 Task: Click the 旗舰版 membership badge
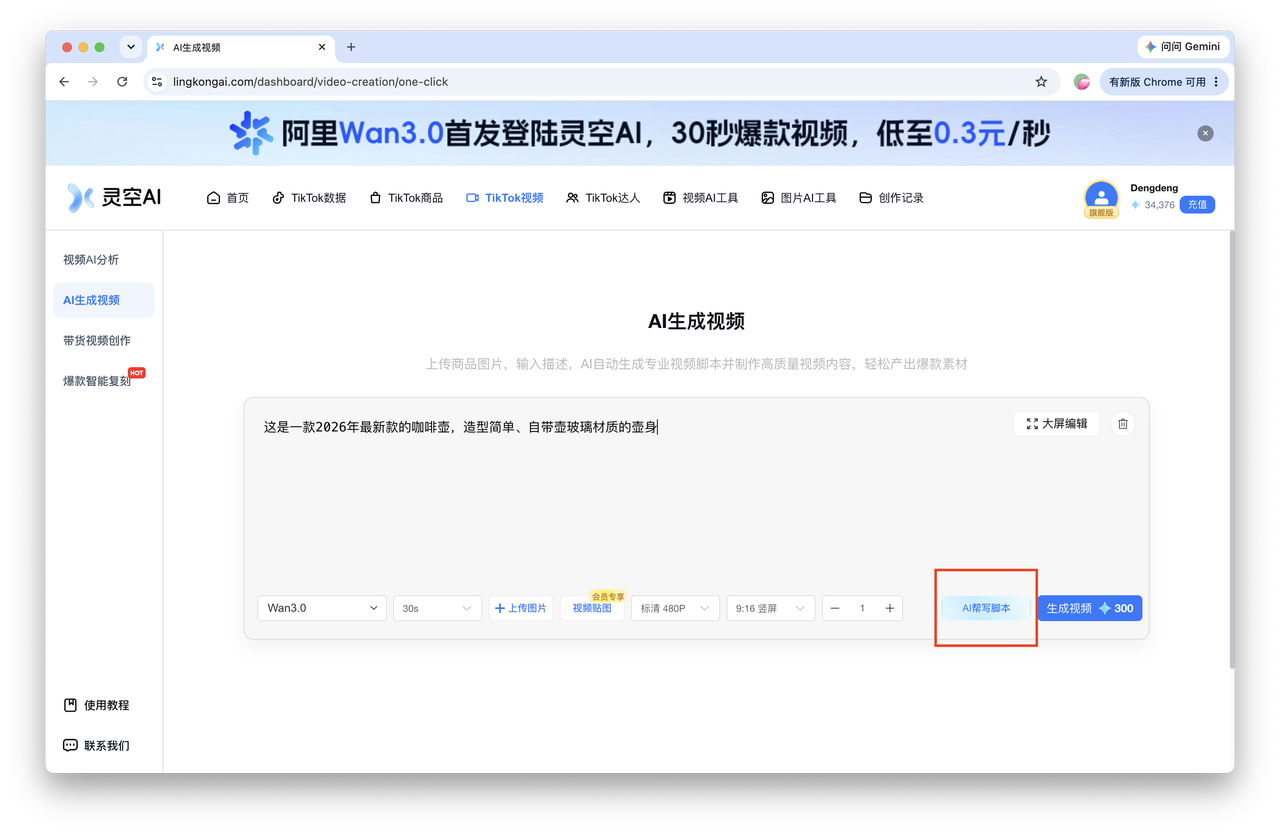pos(1101,213)
